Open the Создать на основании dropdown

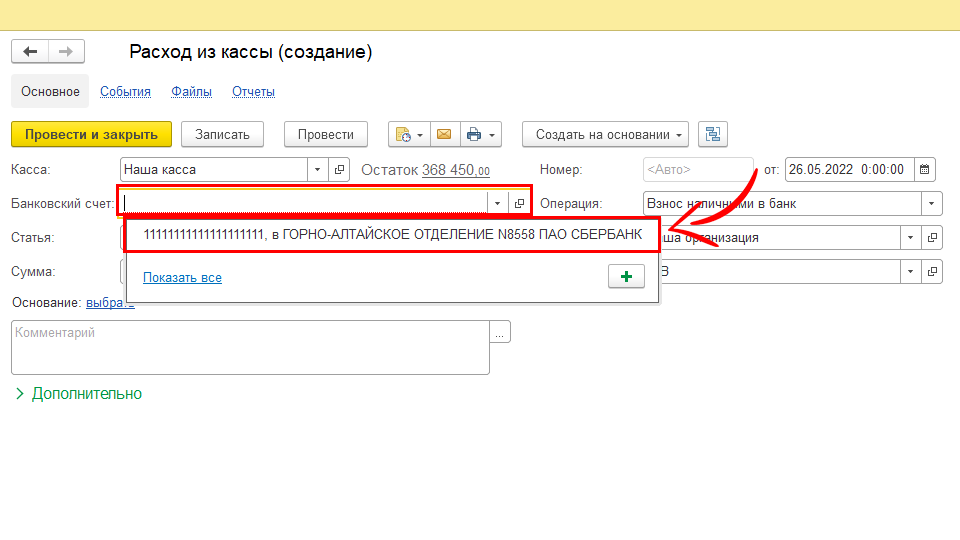click(x=606, y=134)
